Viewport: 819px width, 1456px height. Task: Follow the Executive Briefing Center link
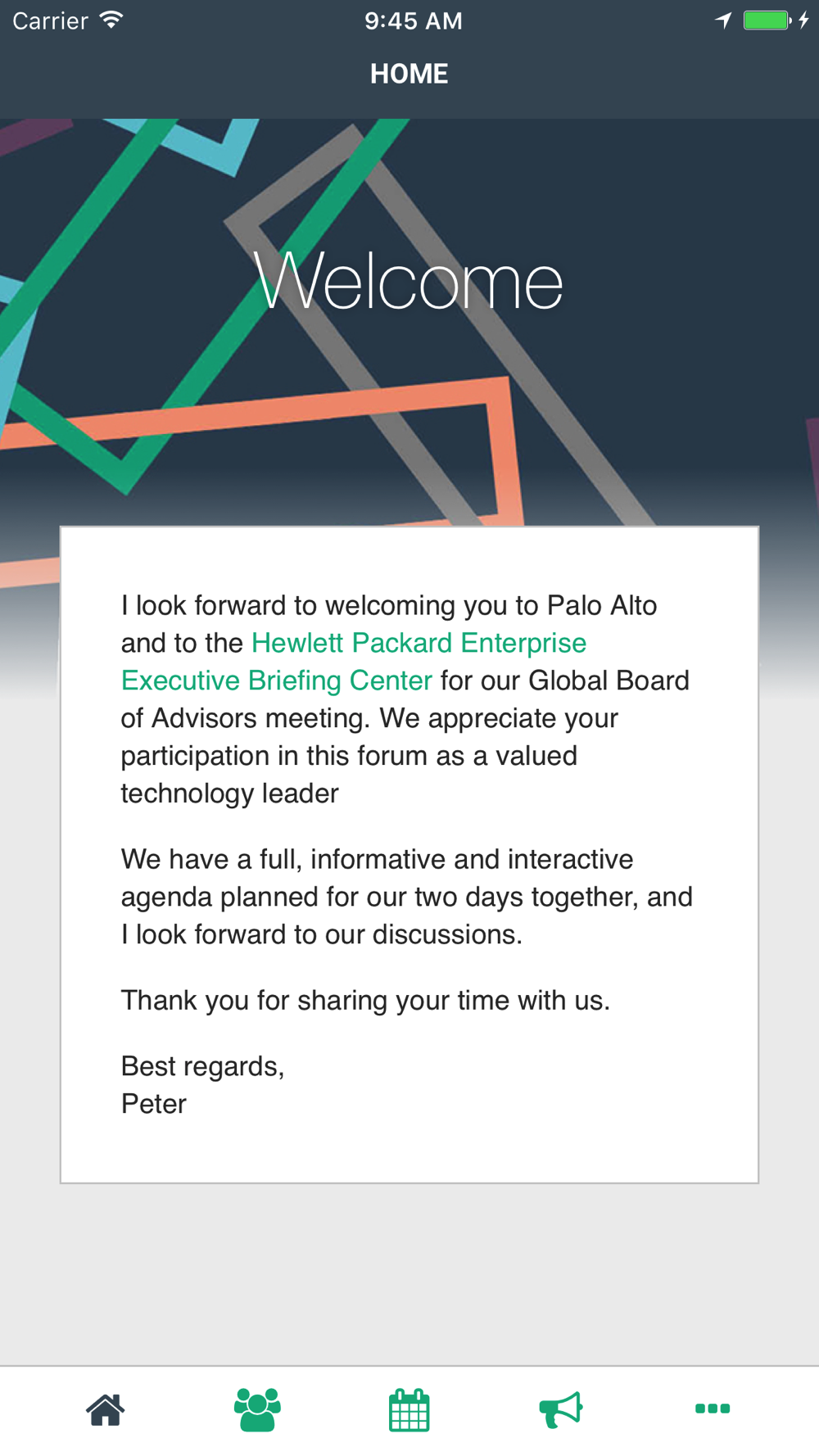click(x=277, y=681)
